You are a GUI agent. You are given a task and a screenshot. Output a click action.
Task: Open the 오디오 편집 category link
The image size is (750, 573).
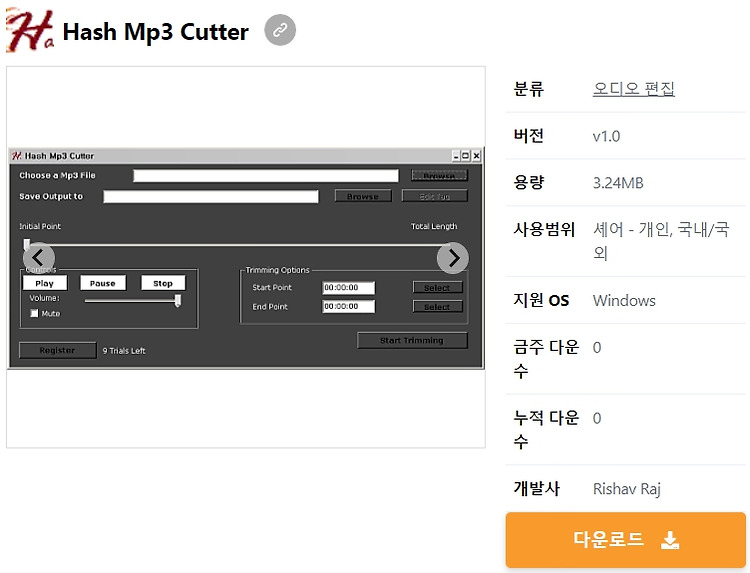(633, 89)
